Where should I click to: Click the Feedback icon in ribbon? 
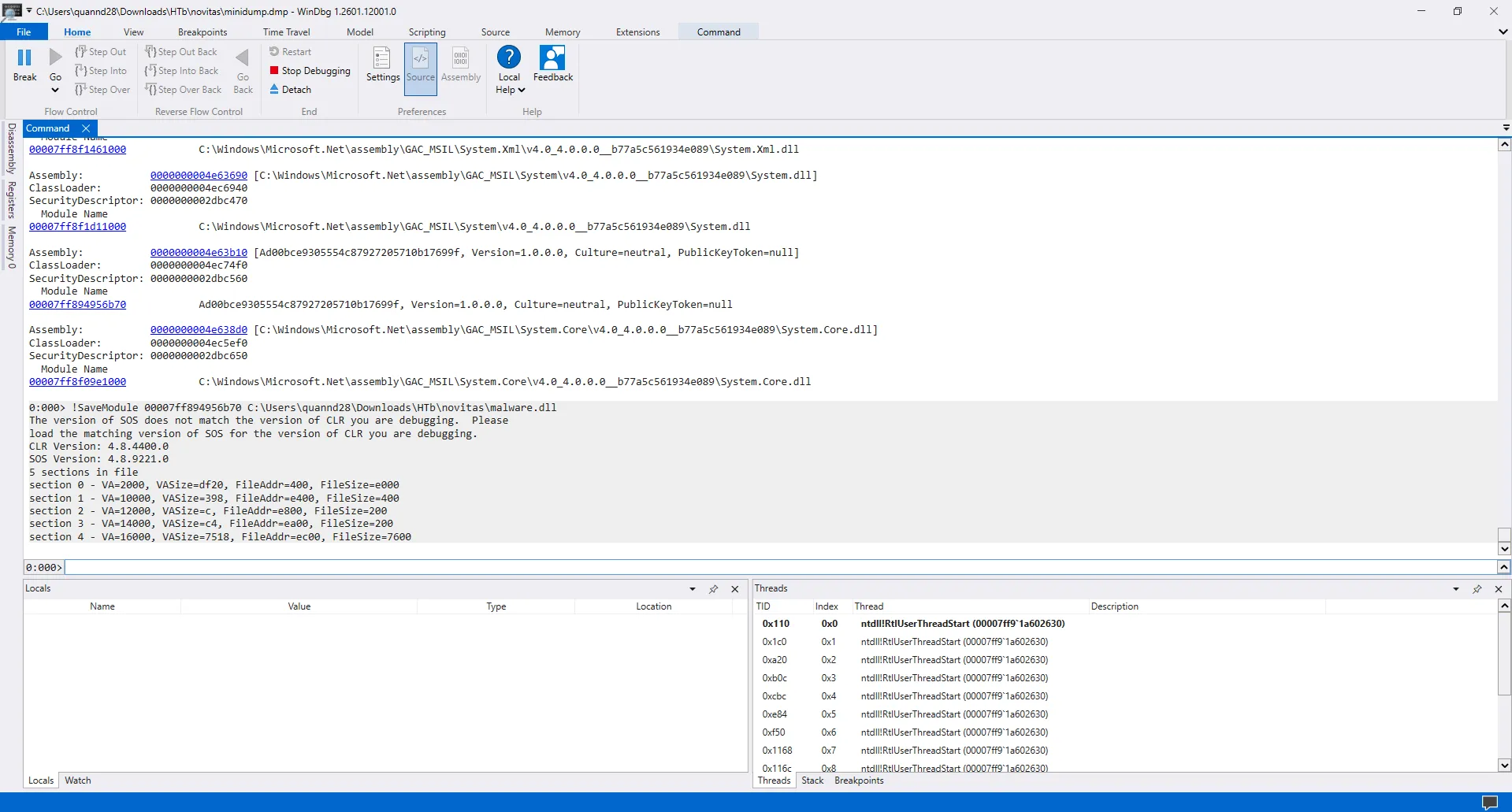pyautogui.click(x=552, y=58)
